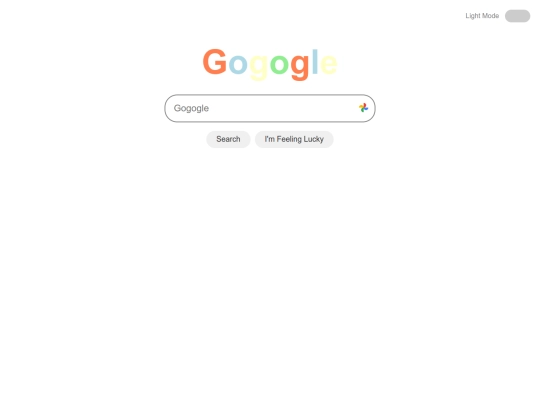Viewport: 540px width, 405px height.
Task: Click the pale yellow "e" ending the logo
Action: [329, 64]
